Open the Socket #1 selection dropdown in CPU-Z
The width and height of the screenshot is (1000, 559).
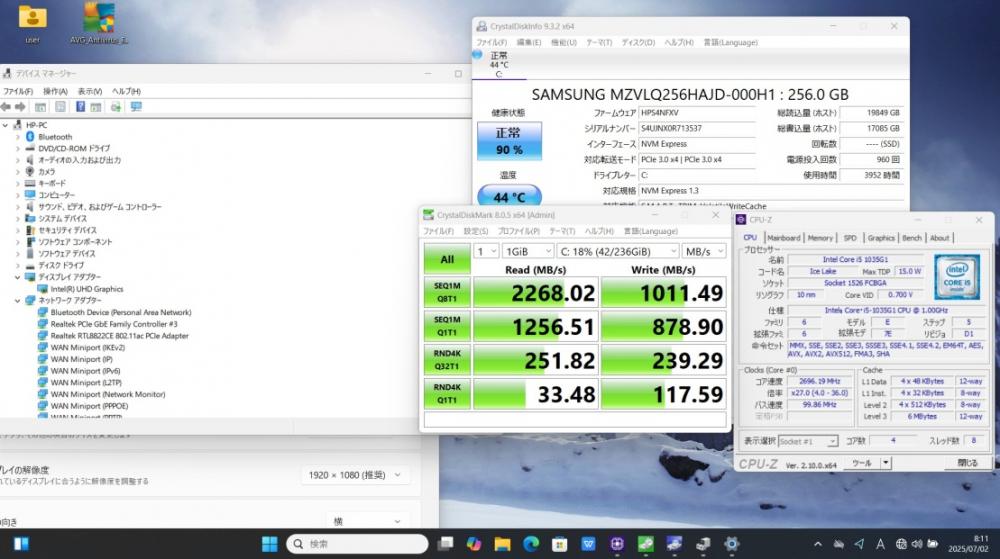tap(807, 441)
